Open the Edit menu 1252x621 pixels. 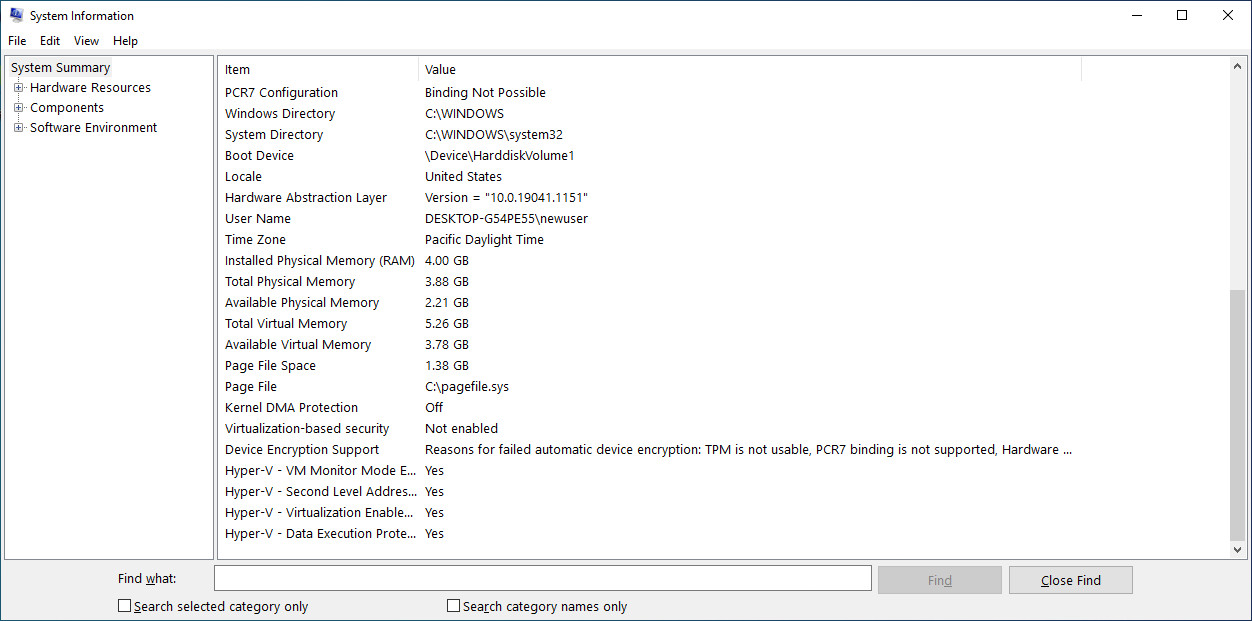50,41
